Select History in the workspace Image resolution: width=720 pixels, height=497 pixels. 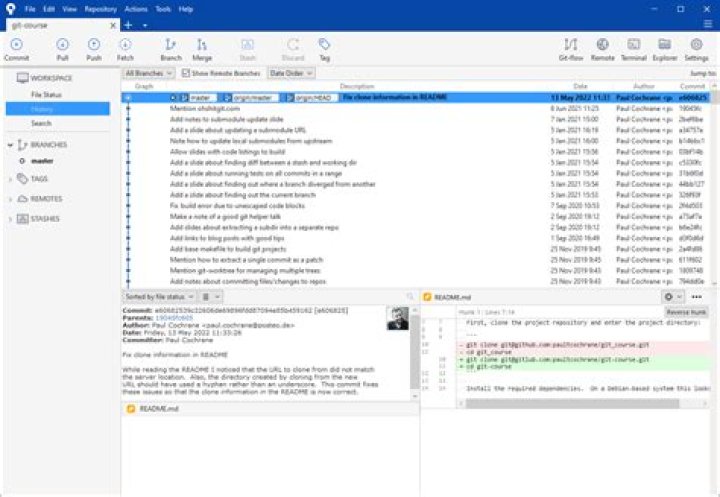(x=58, y=109)
